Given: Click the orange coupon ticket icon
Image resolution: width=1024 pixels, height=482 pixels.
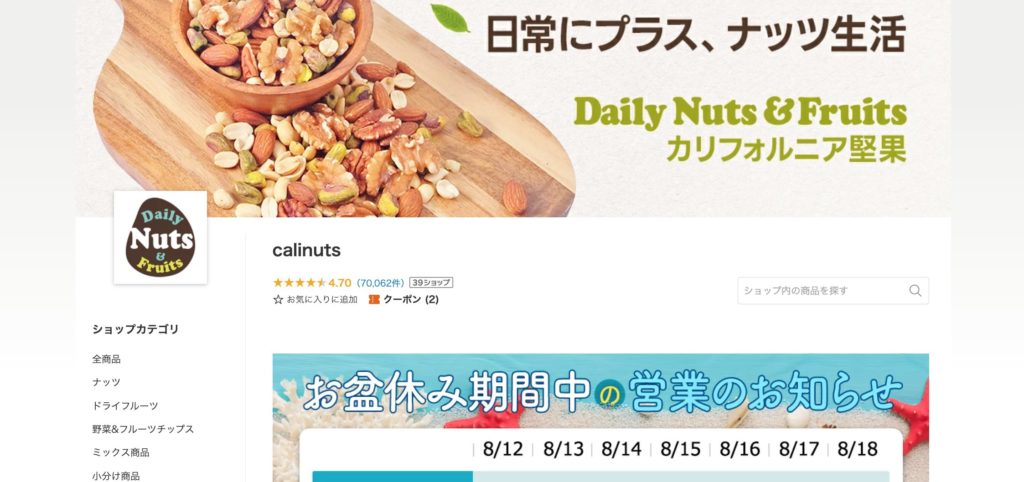Looking at the screenshot, I should point(374,300).
